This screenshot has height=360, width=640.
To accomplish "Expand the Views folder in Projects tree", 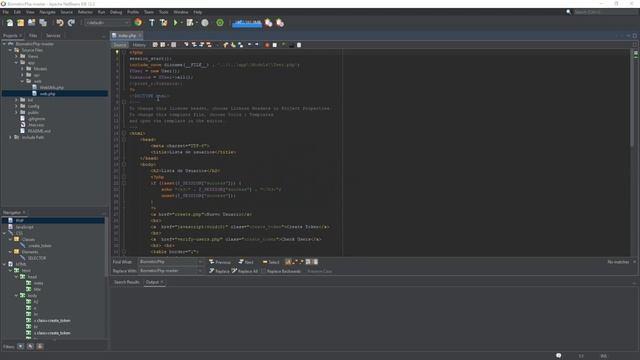I will point(16,56).
